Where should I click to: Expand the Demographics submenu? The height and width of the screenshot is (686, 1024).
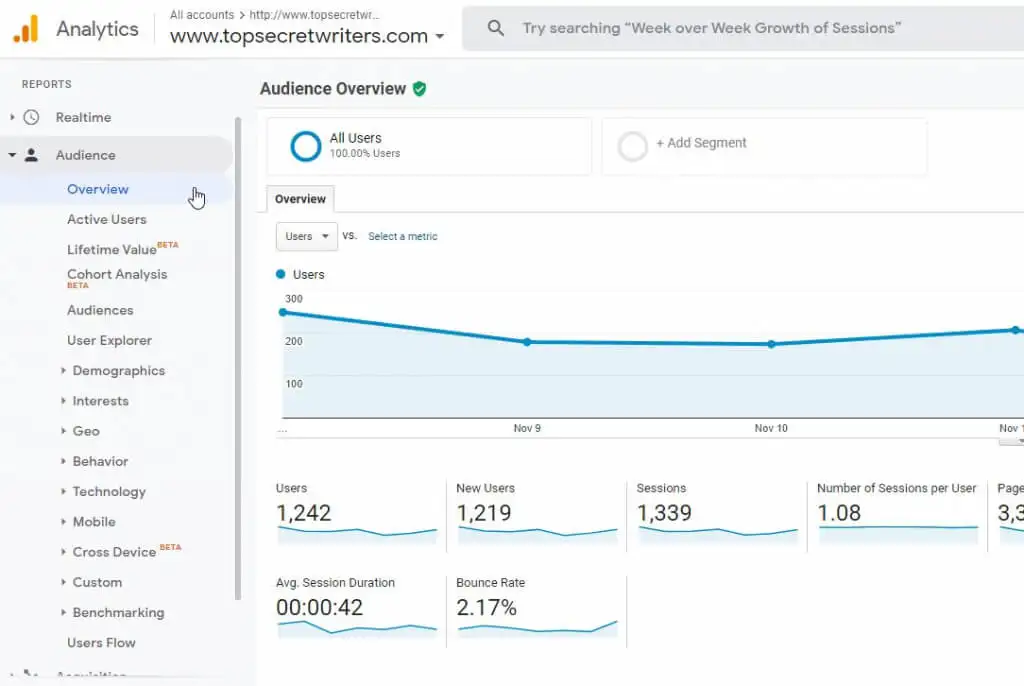pyautogui.click(x=63, y=370)
